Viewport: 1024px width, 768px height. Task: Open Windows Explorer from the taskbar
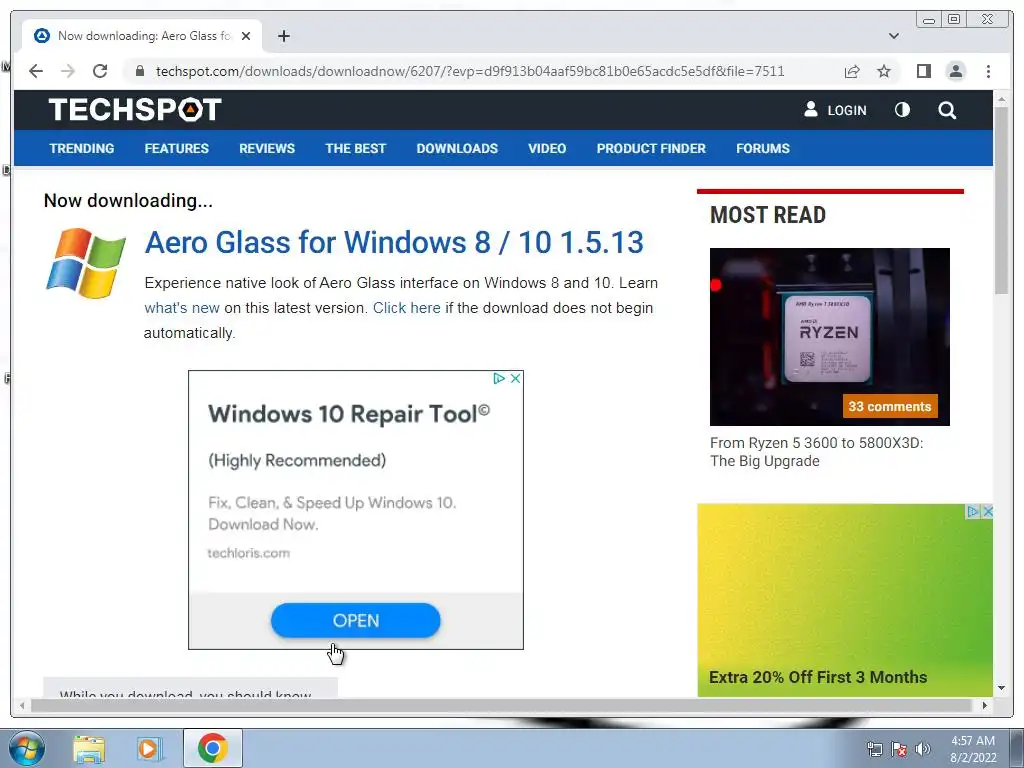89,748
